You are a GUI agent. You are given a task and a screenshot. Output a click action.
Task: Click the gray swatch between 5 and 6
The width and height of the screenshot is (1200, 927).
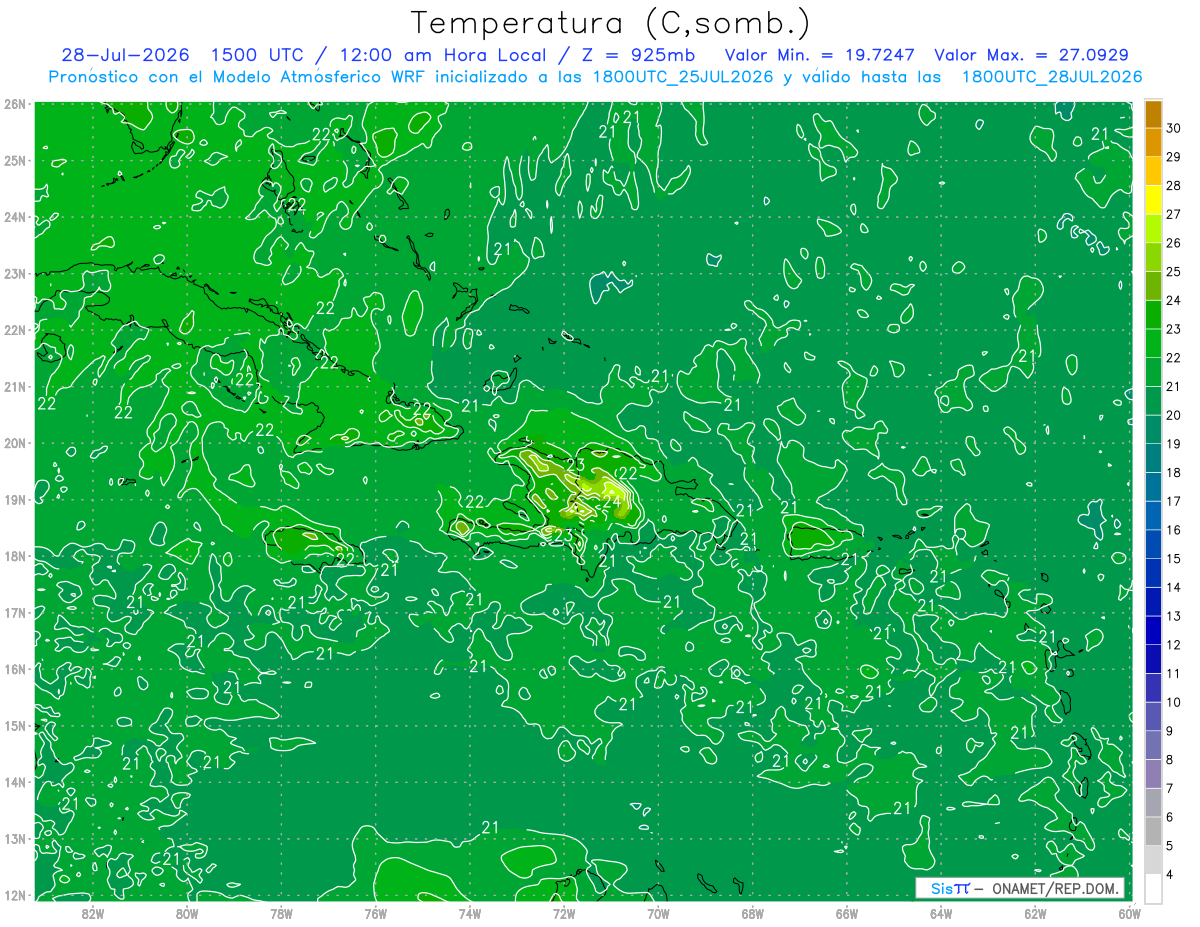pos(1153,831)
